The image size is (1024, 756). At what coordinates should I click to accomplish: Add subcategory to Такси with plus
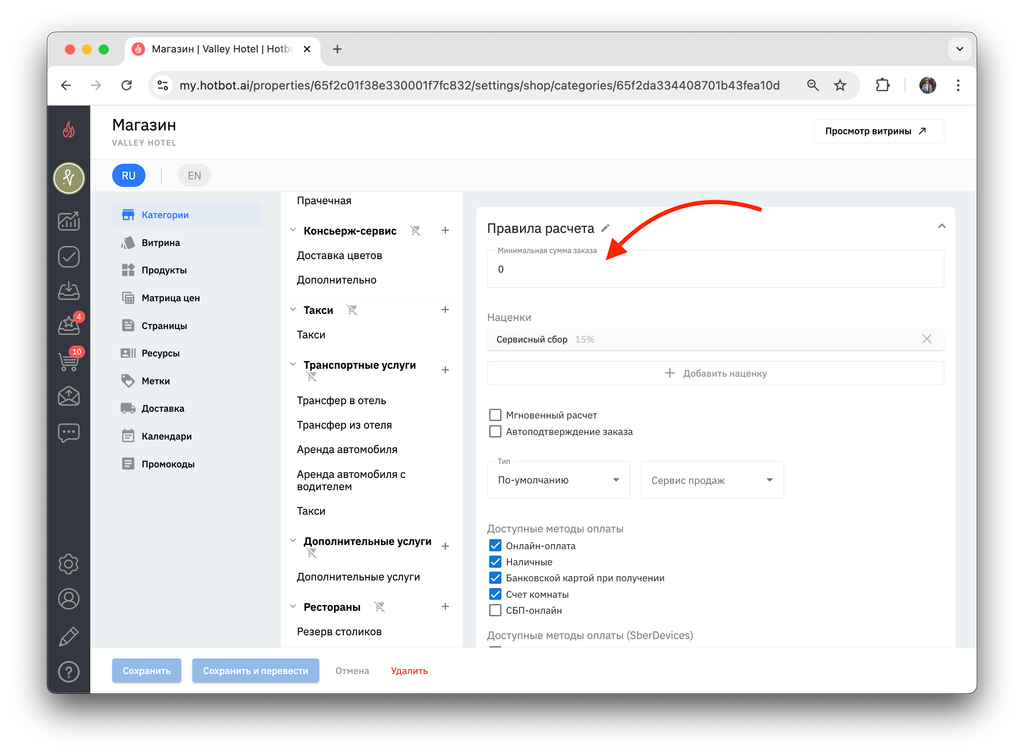tap(445, 309)
